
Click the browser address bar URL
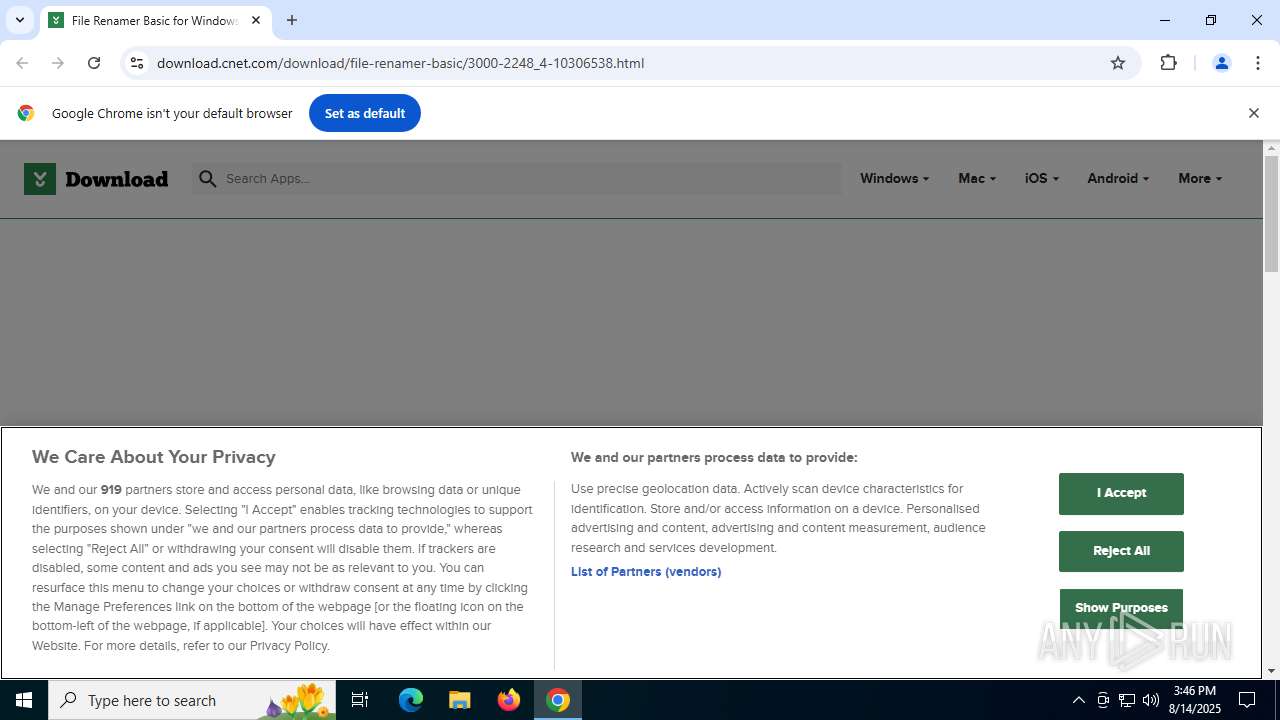pyautogui.click(x=400, y=63)
